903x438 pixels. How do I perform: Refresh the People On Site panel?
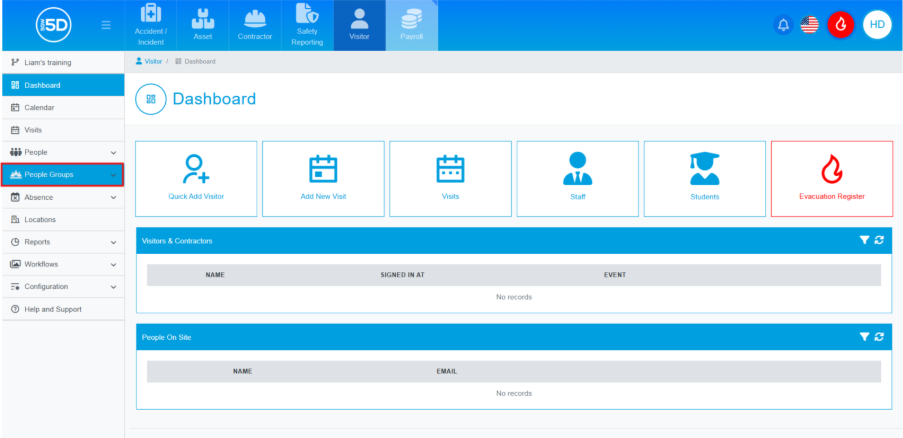tap(879, 338)
